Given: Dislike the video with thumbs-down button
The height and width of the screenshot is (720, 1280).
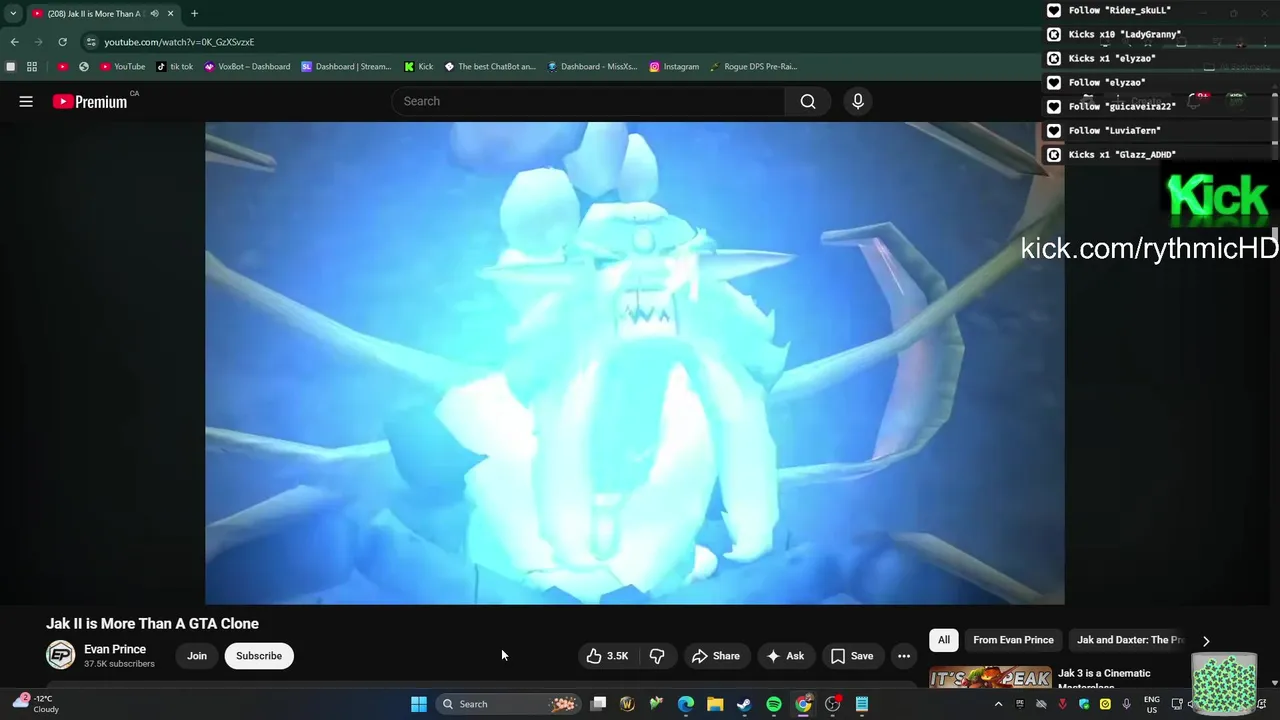Looking at the screenshot, I should click(x=657, y=656).
